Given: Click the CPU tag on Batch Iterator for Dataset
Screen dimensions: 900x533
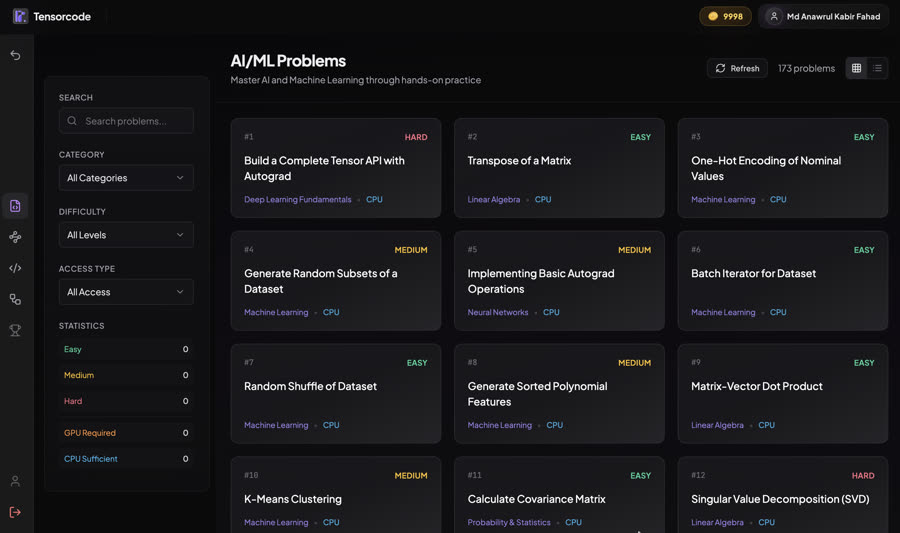Looking at the screenshot, I should (x=778, y=313).
